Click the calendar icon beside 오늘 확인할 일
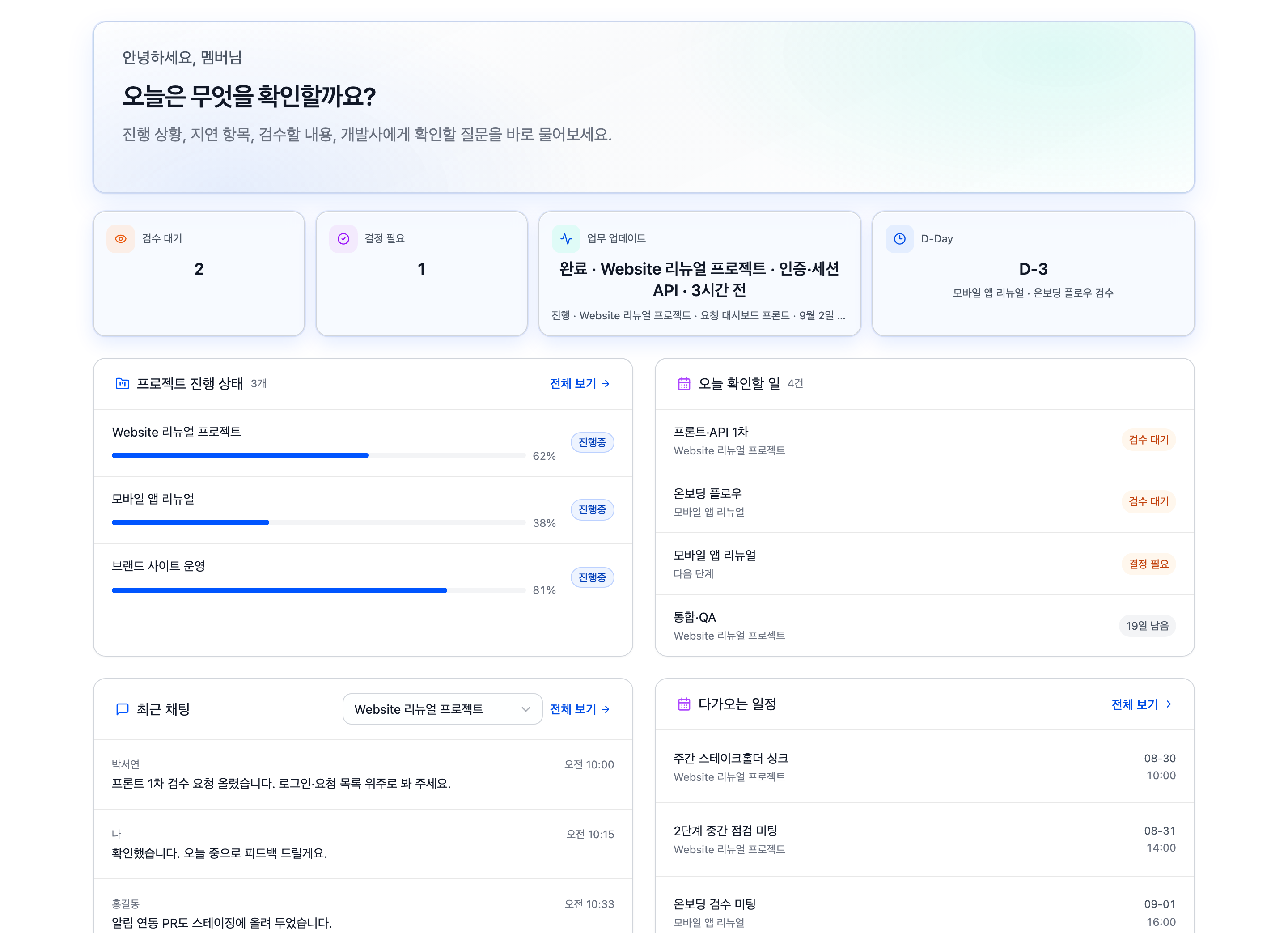Viewport: 1288px width, 933px height. [684, 383]
